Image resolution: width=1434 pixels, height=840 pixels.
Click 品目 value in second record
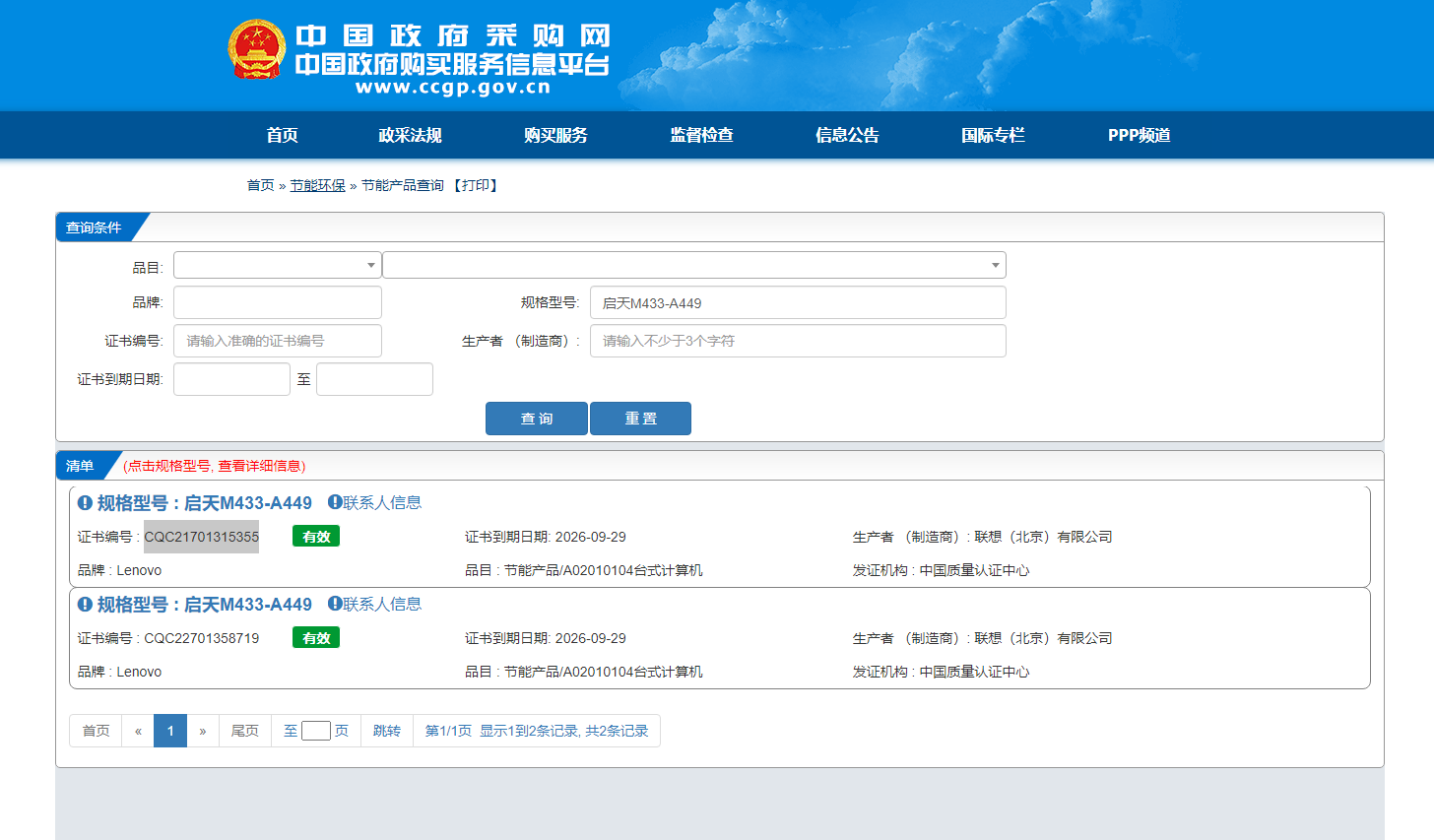(604, 672)
